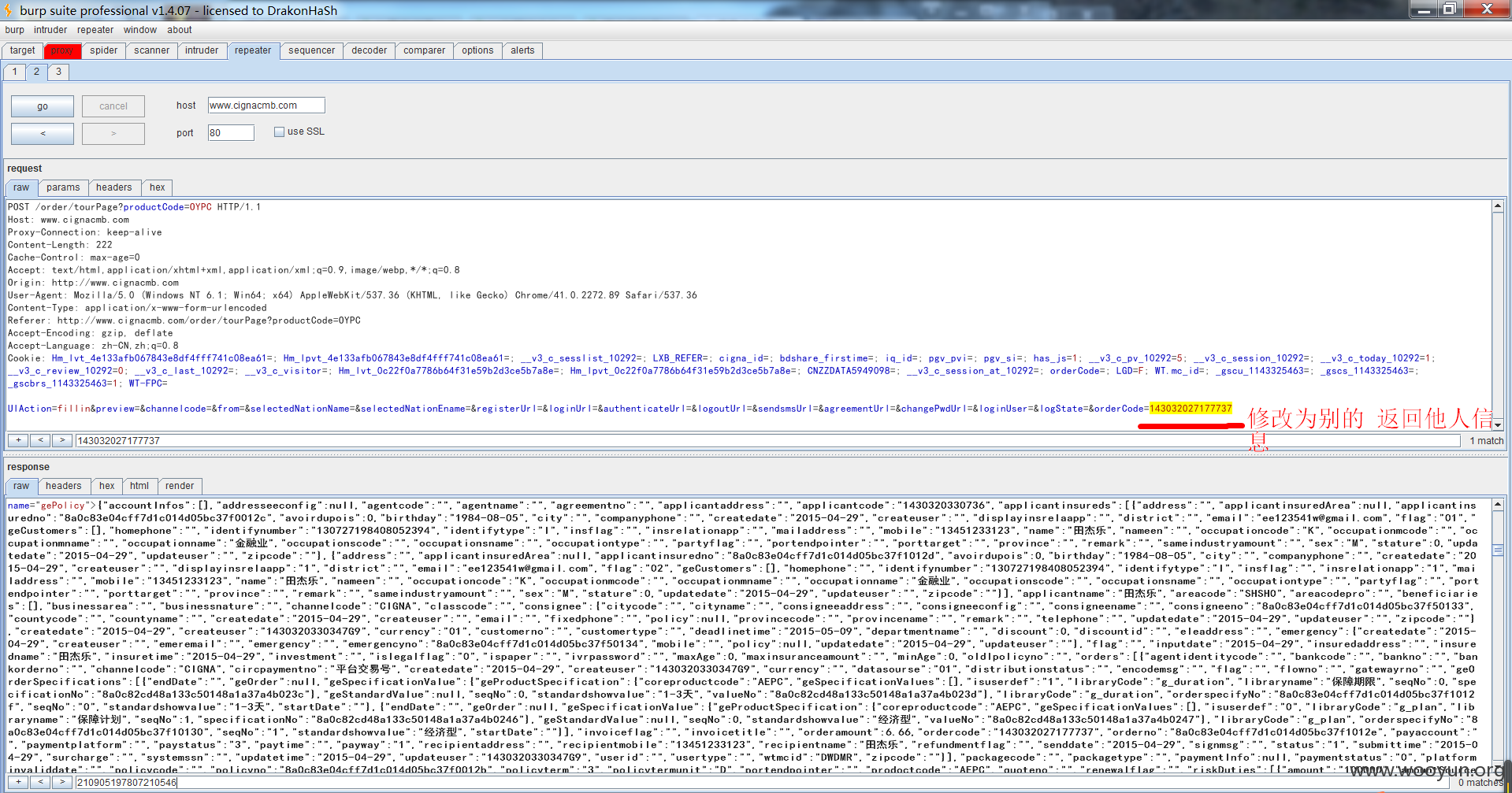Open the burp menu
Image resolution: width=1512 pixels, height=793 pixels.
(x=14, y=30)
